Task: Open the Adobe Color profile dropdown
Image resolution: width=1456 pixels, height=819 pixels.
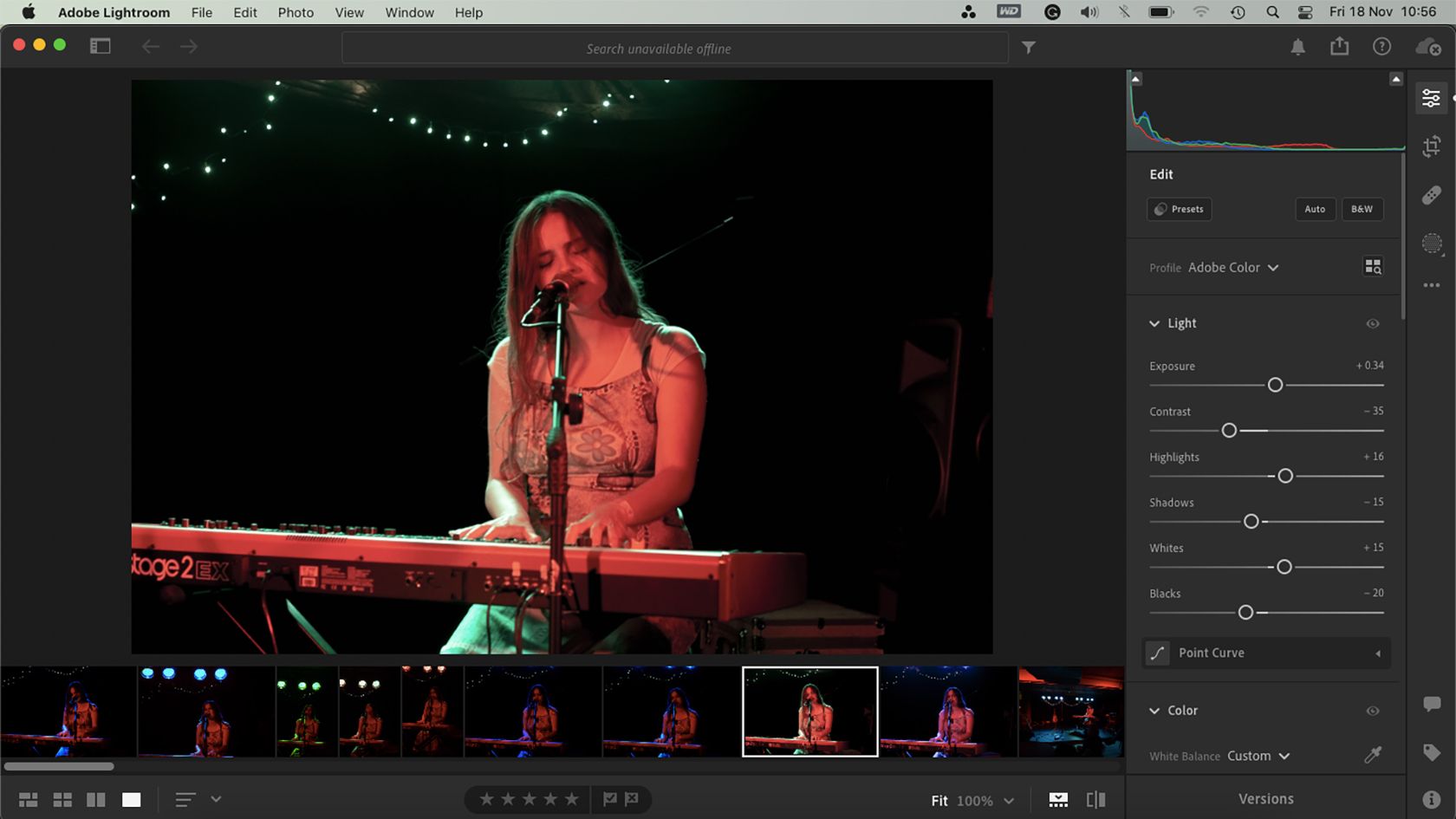Action: pos(1232,268)
